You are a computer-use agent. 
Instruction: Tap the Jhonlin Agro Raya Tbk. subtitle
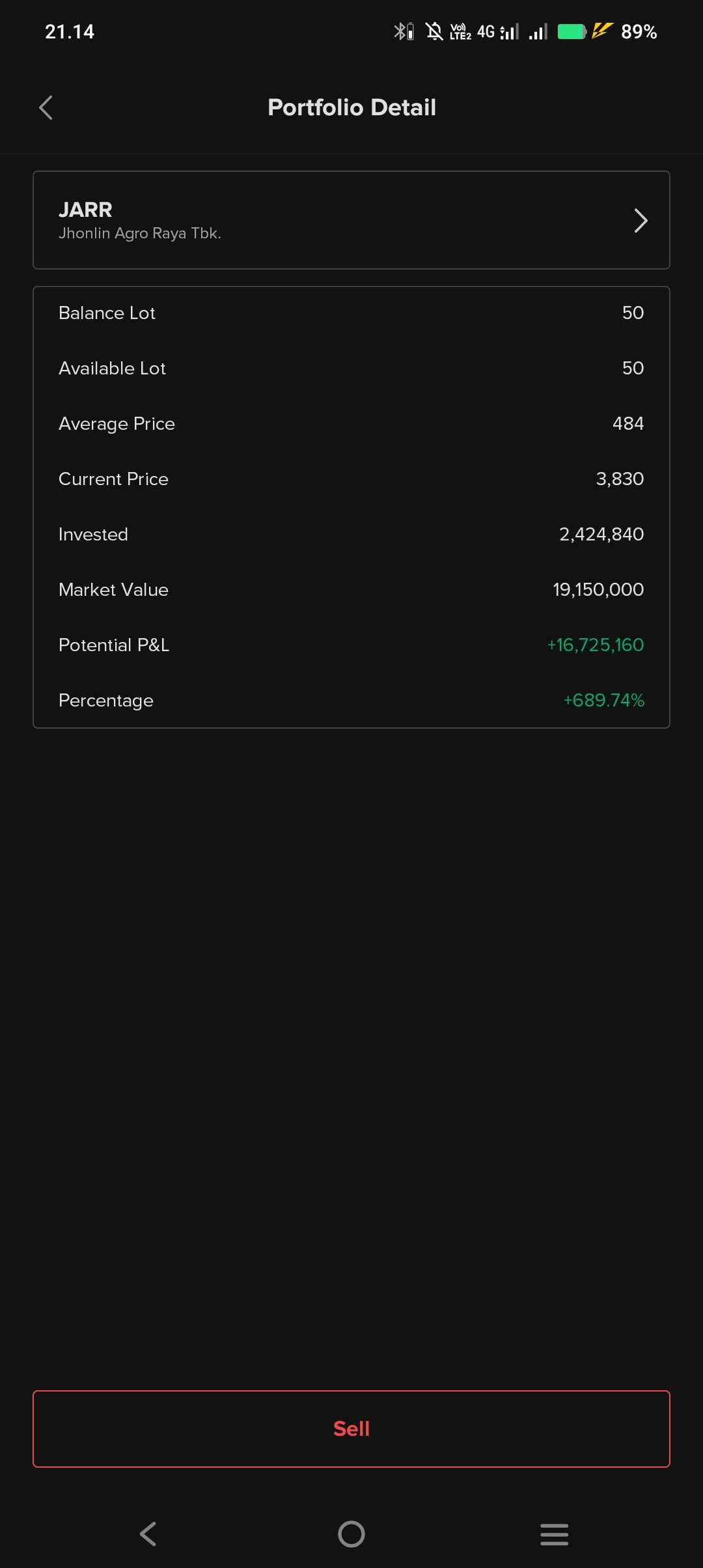140,233
